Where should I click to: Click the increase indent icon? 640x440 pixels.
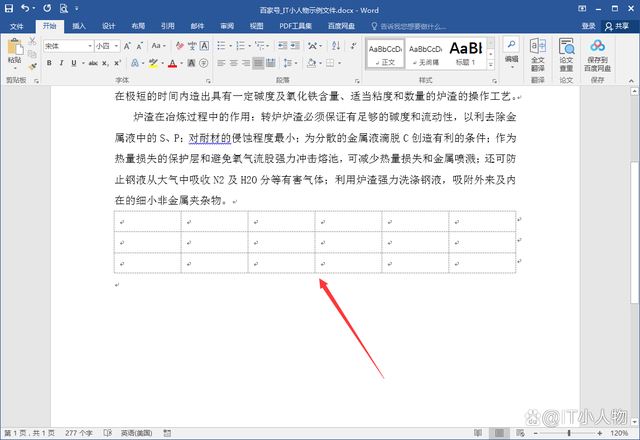(295, 46)
